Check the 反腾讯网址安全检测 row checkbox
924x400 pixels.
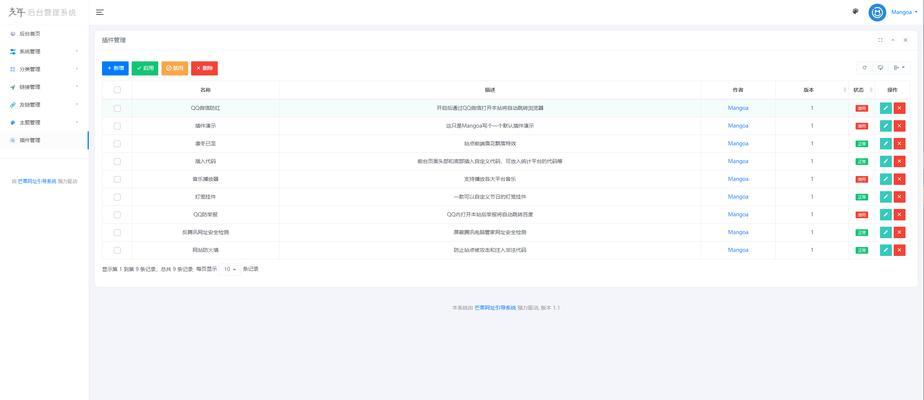coord(117,232)
